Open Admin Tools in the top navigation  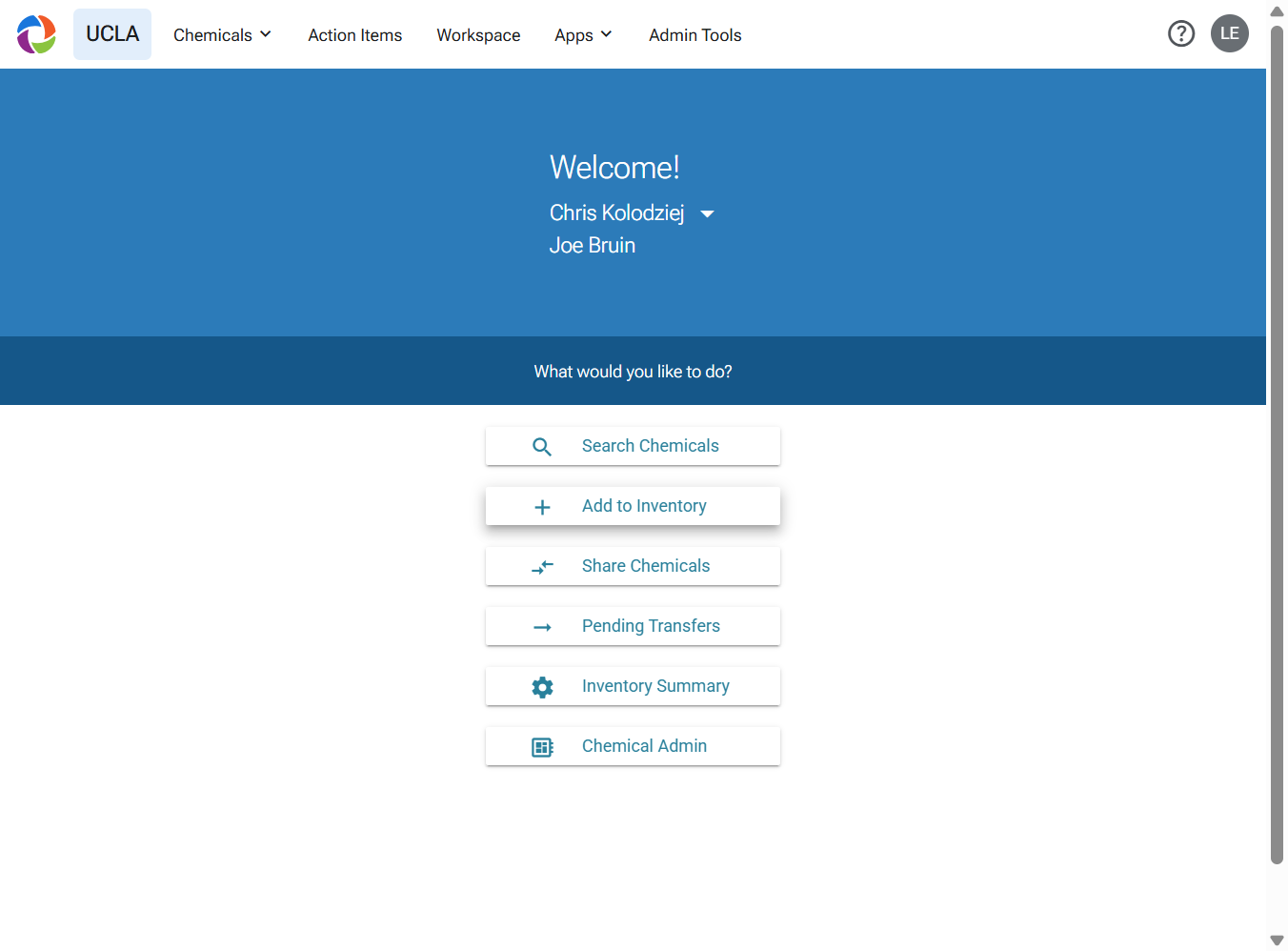coord(694,35)
